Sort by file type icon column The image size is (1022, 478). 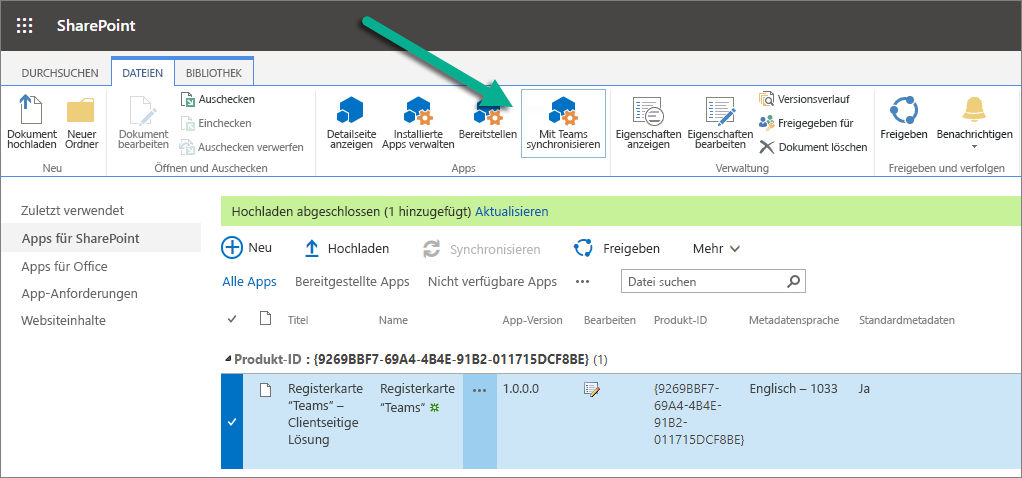(x=265, y=318)
